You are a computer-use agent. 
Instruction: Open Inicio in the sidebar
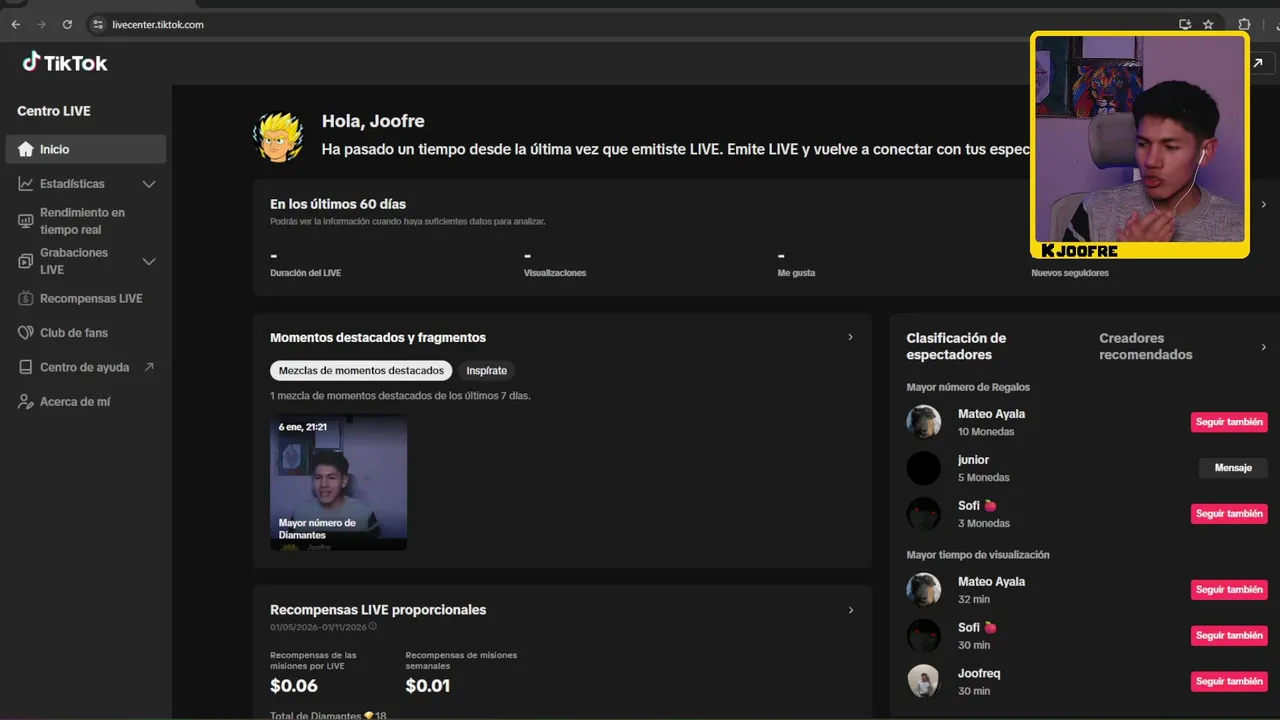point(86,149)
